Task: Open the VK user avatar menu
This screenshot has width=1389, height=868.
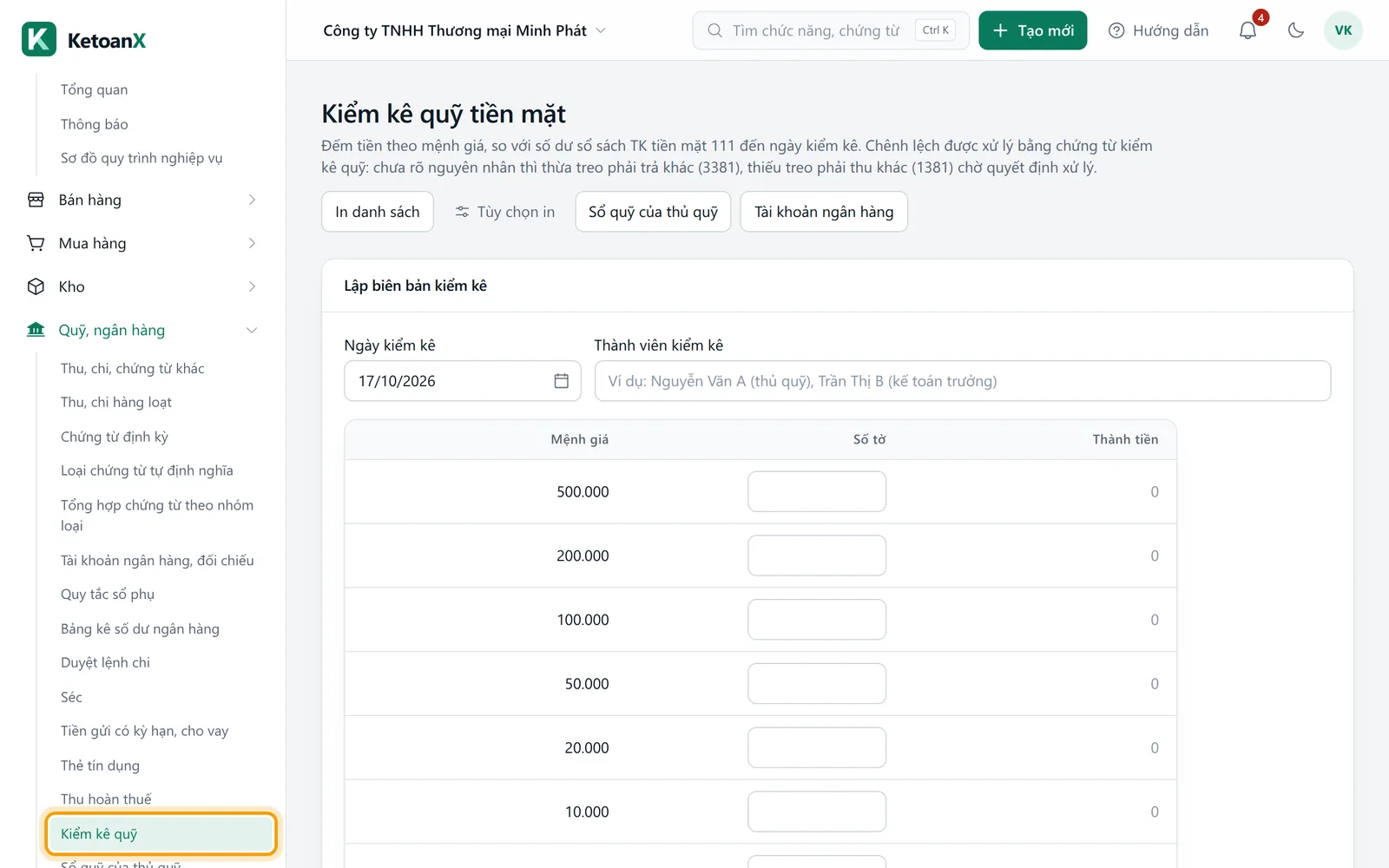Action: click(1343, 30)
